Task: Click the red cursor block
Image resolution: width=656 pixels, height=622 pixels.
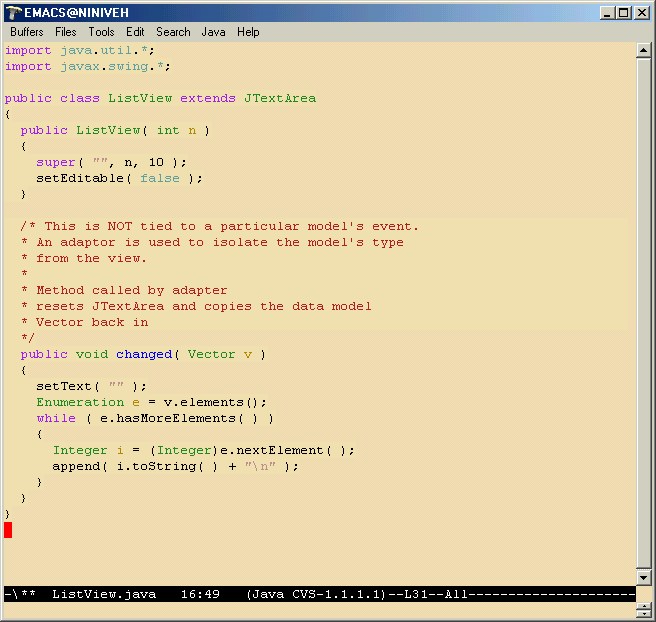Action: (8, 530)
